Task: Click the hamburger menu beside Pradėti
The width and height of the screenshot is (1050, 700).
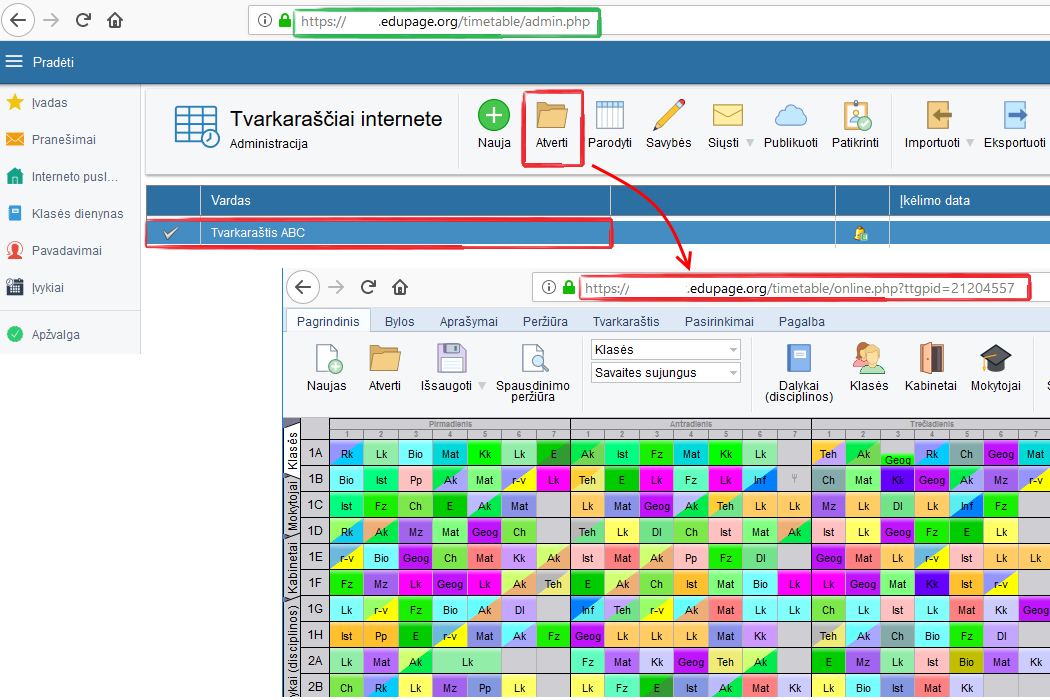Action: tap(14, 62)
